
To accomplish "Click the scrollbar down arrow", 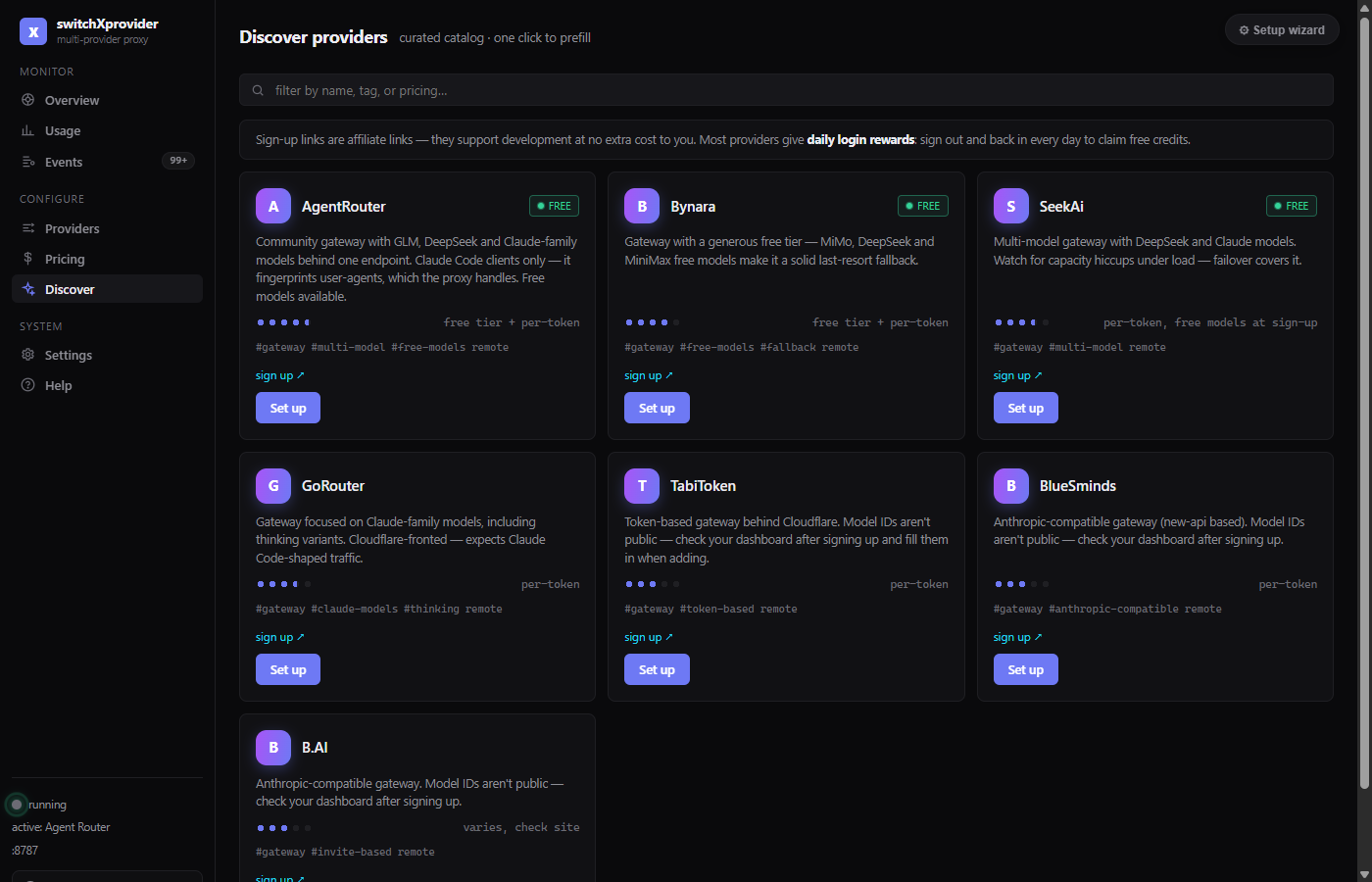I will [1364, 874].
